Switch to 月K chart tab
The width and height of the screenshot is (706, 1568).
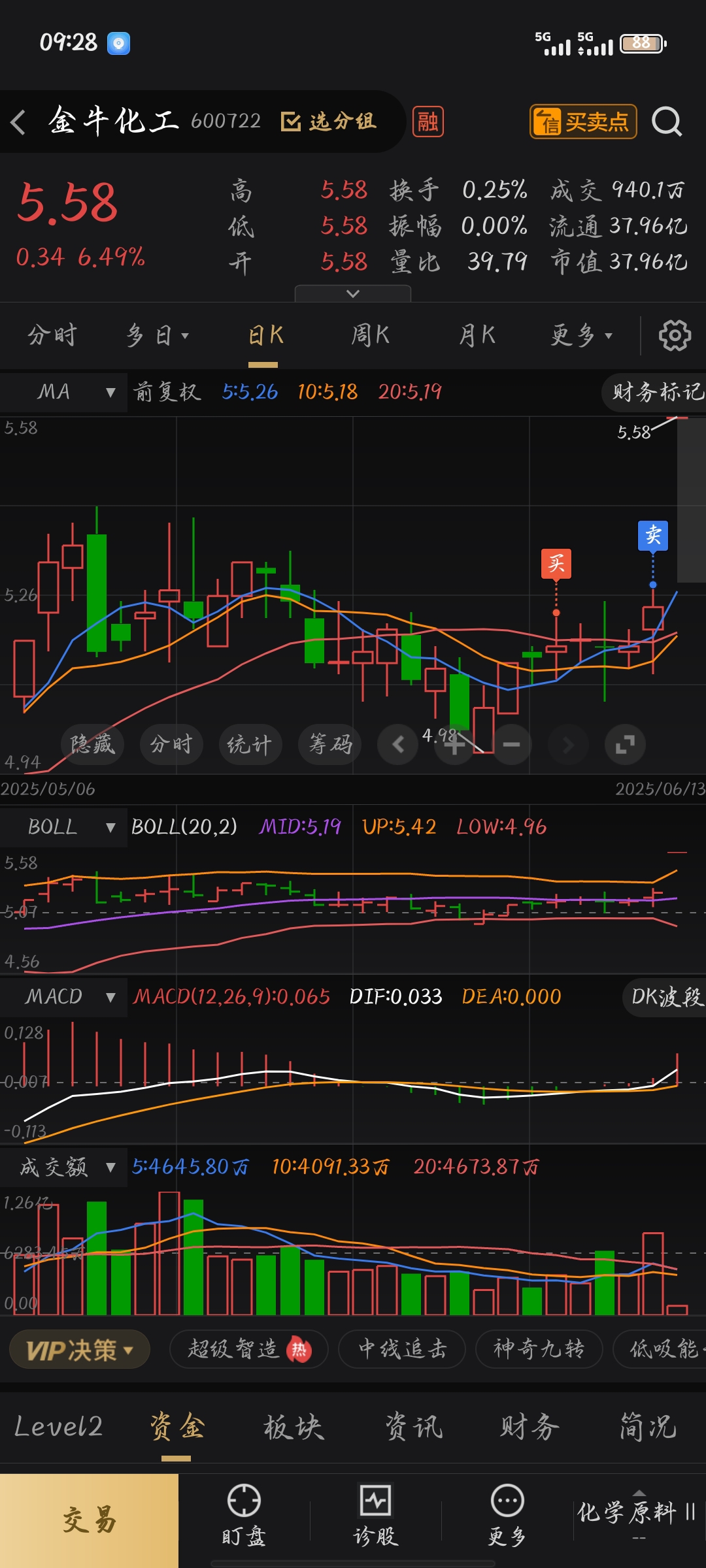(477, 335)
